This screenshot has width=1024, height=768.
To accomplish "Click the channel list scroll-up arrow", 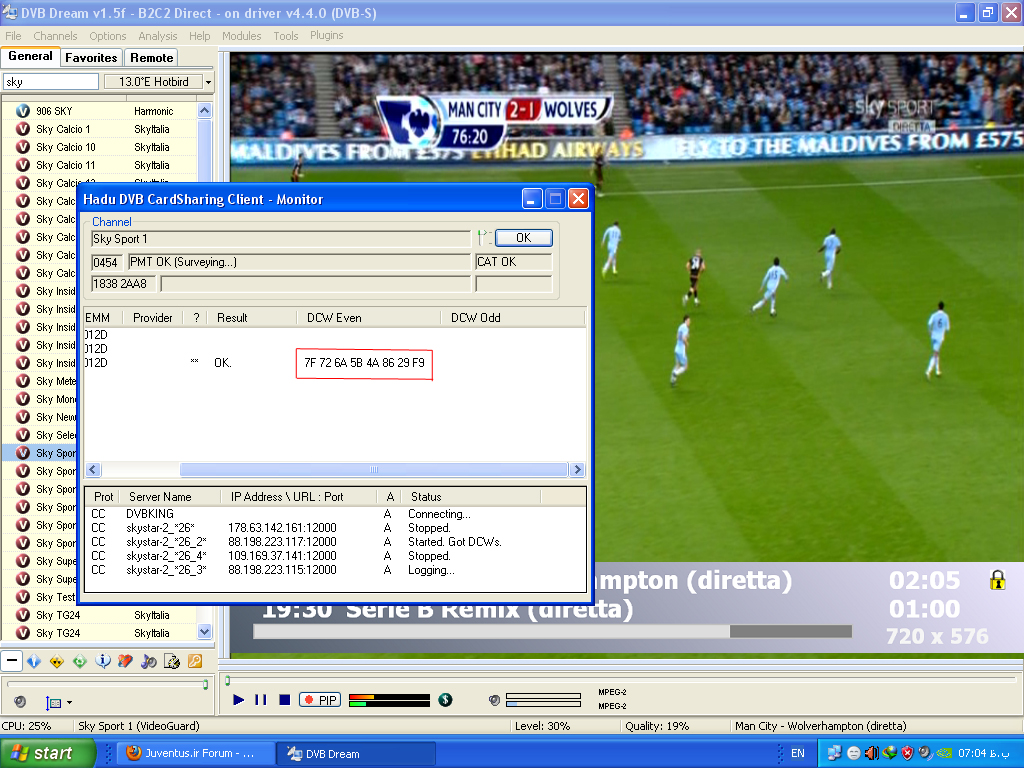I will (204, 110).
